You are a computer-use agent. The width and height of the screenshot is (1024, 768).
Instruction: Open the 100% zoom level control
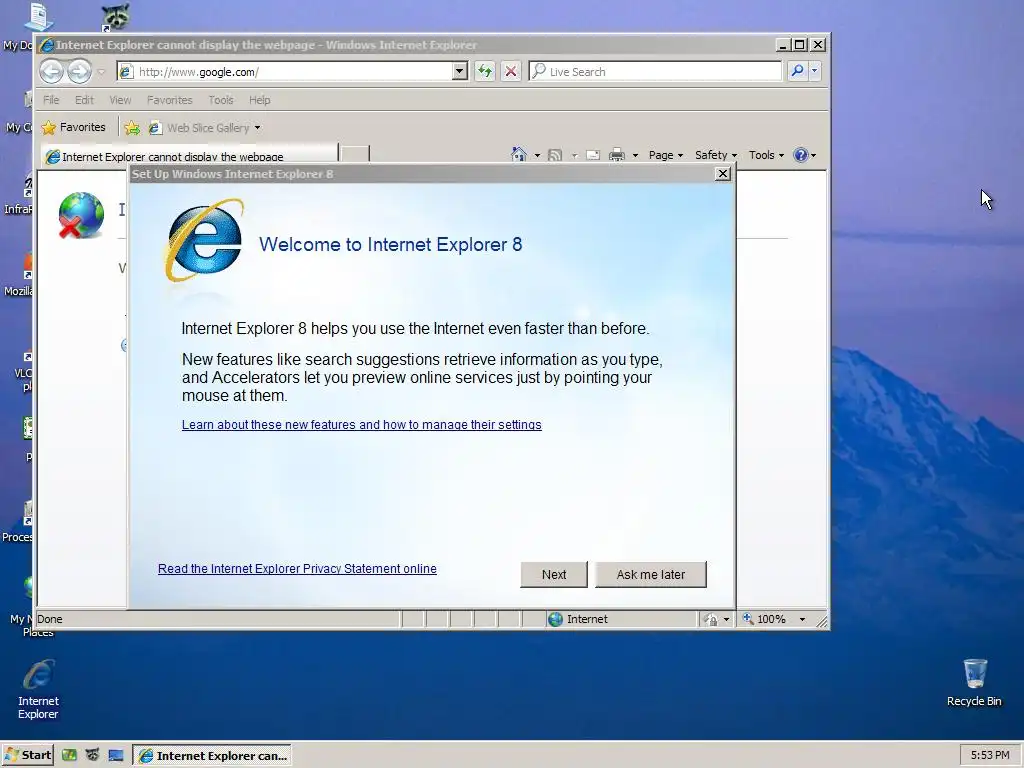tap(774, 619)
